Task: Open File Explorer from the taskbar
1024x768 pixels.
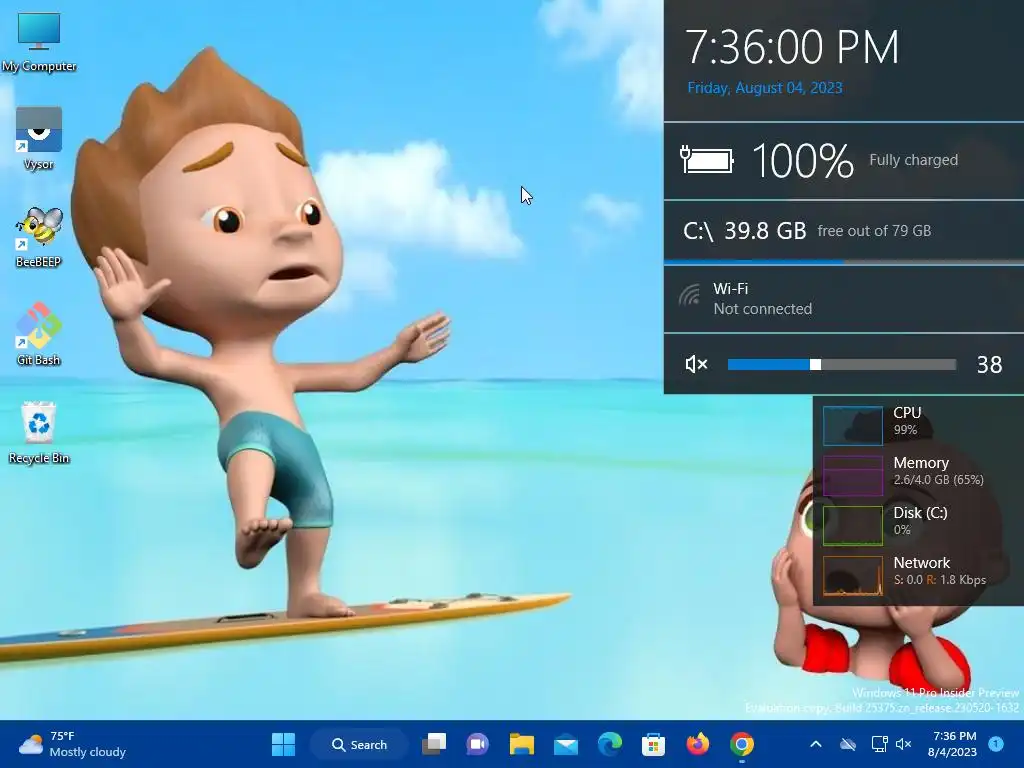Action: coord(522,744)
